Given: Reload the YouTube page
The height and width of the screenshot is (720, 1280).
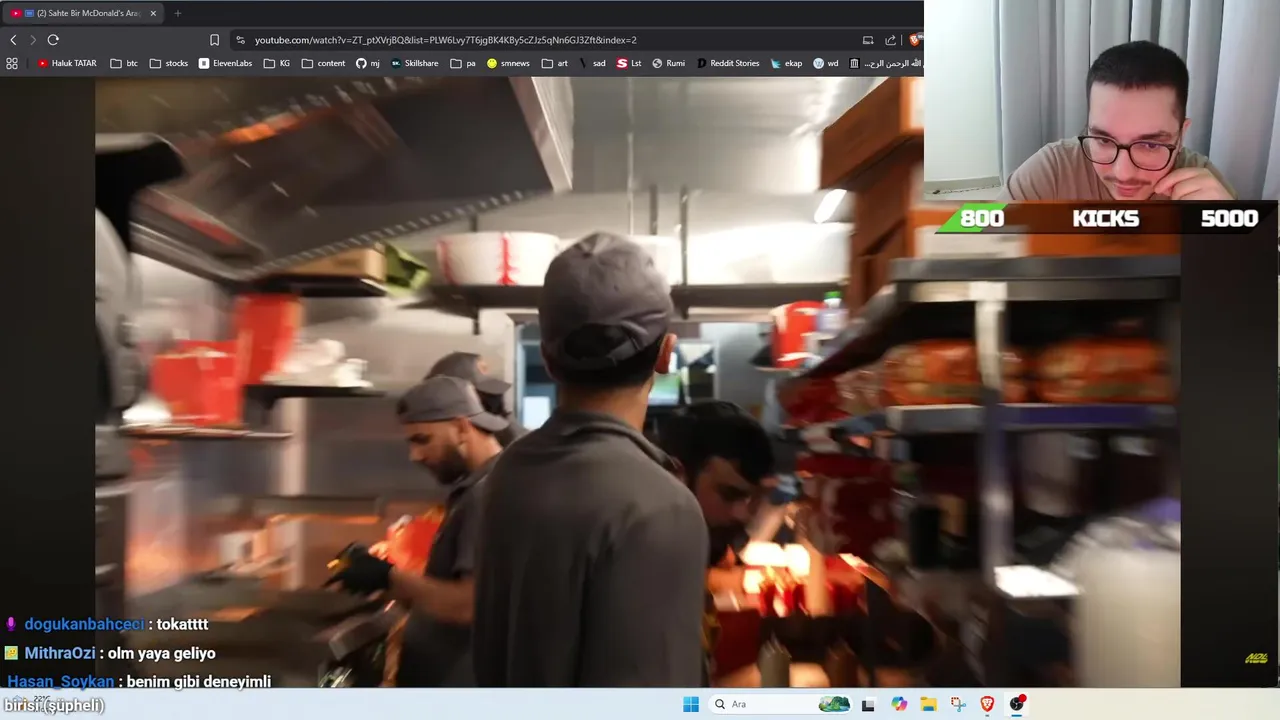Looking at the screenshot, I should point(53,40).
